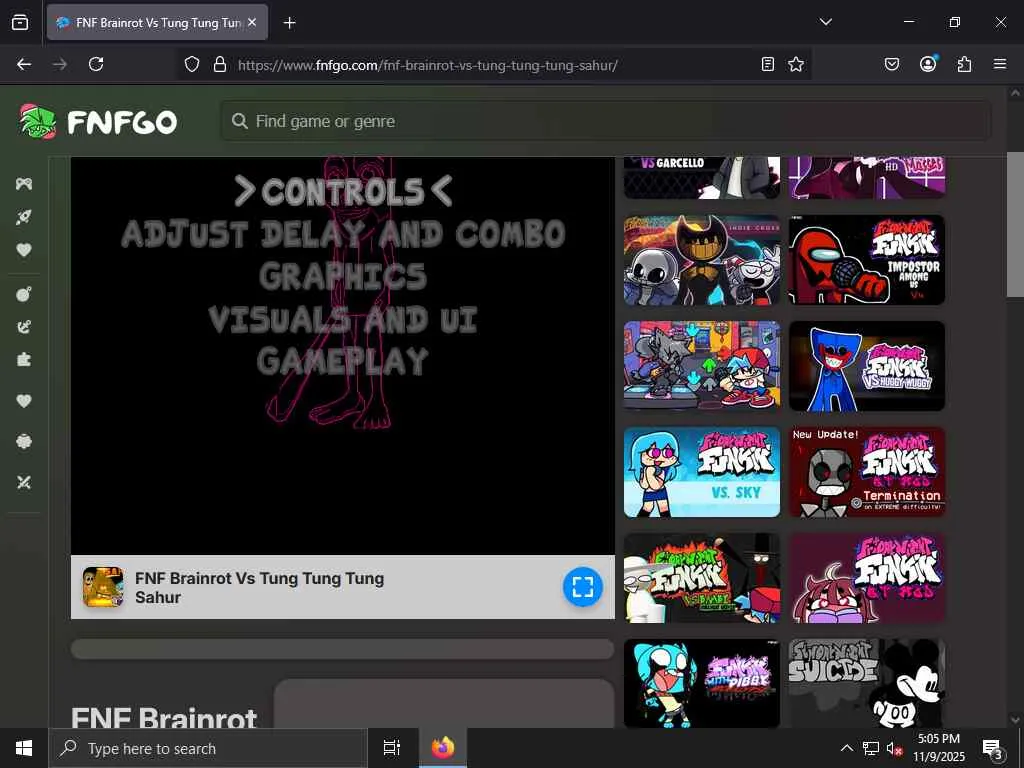Open the brain icon category in the sidebar
This screenshot has width=1024, height=768.
(x=24, y=441)
